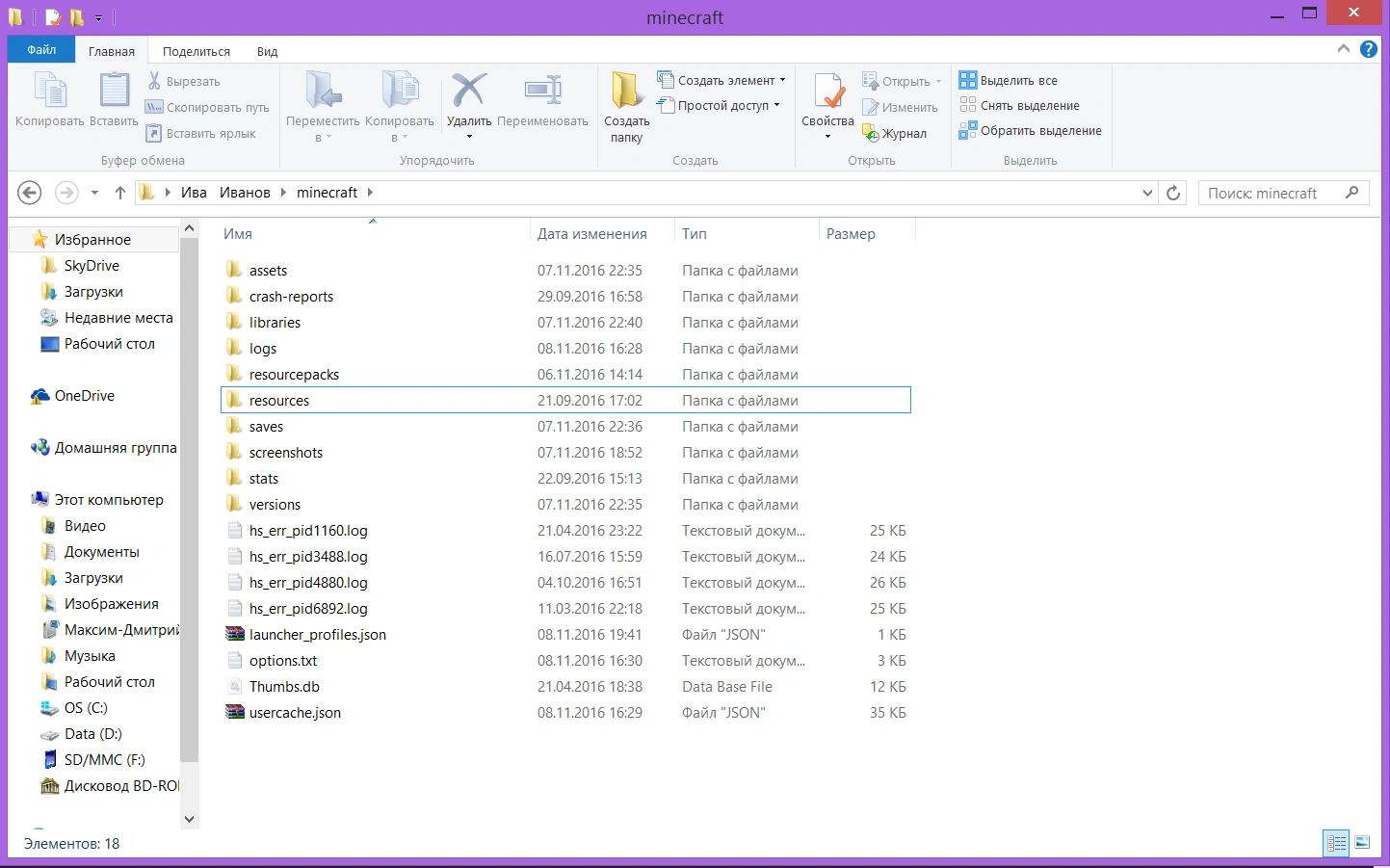Switch to the Поделиться tab
The width and height of the screenshot is (1390, 868).
click(197, 51)
